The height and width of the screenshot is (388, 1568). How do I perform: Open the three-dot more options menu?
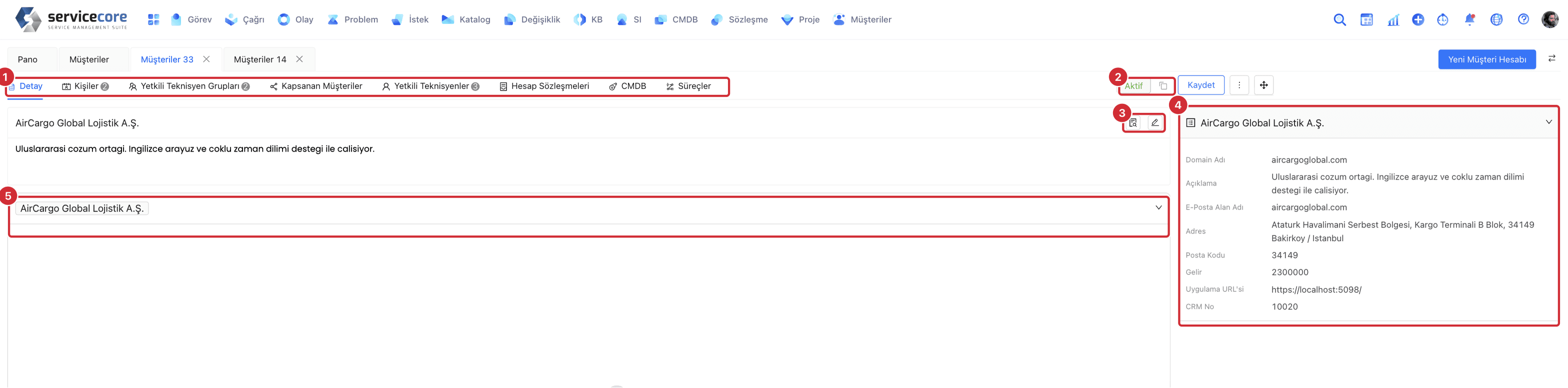point(1238,85)
